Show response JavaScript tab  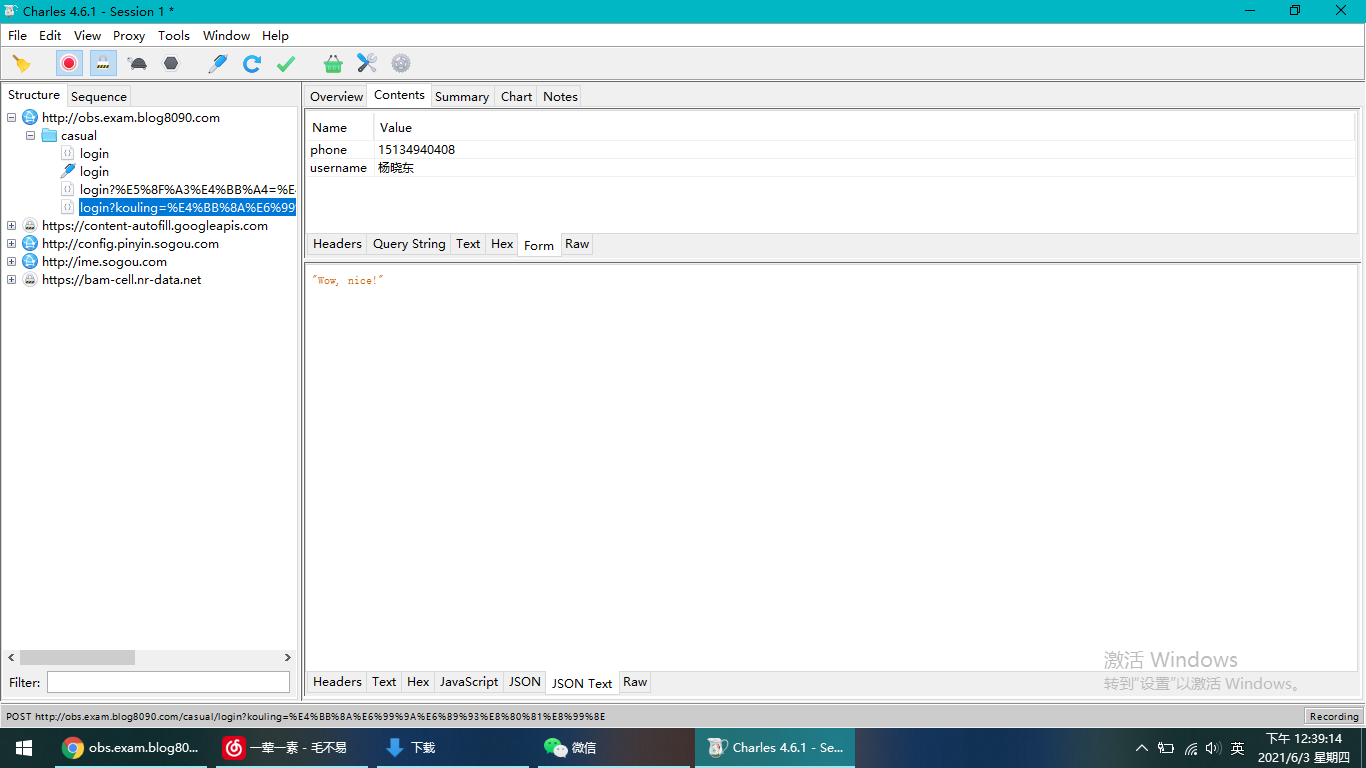tap(469, 682)
